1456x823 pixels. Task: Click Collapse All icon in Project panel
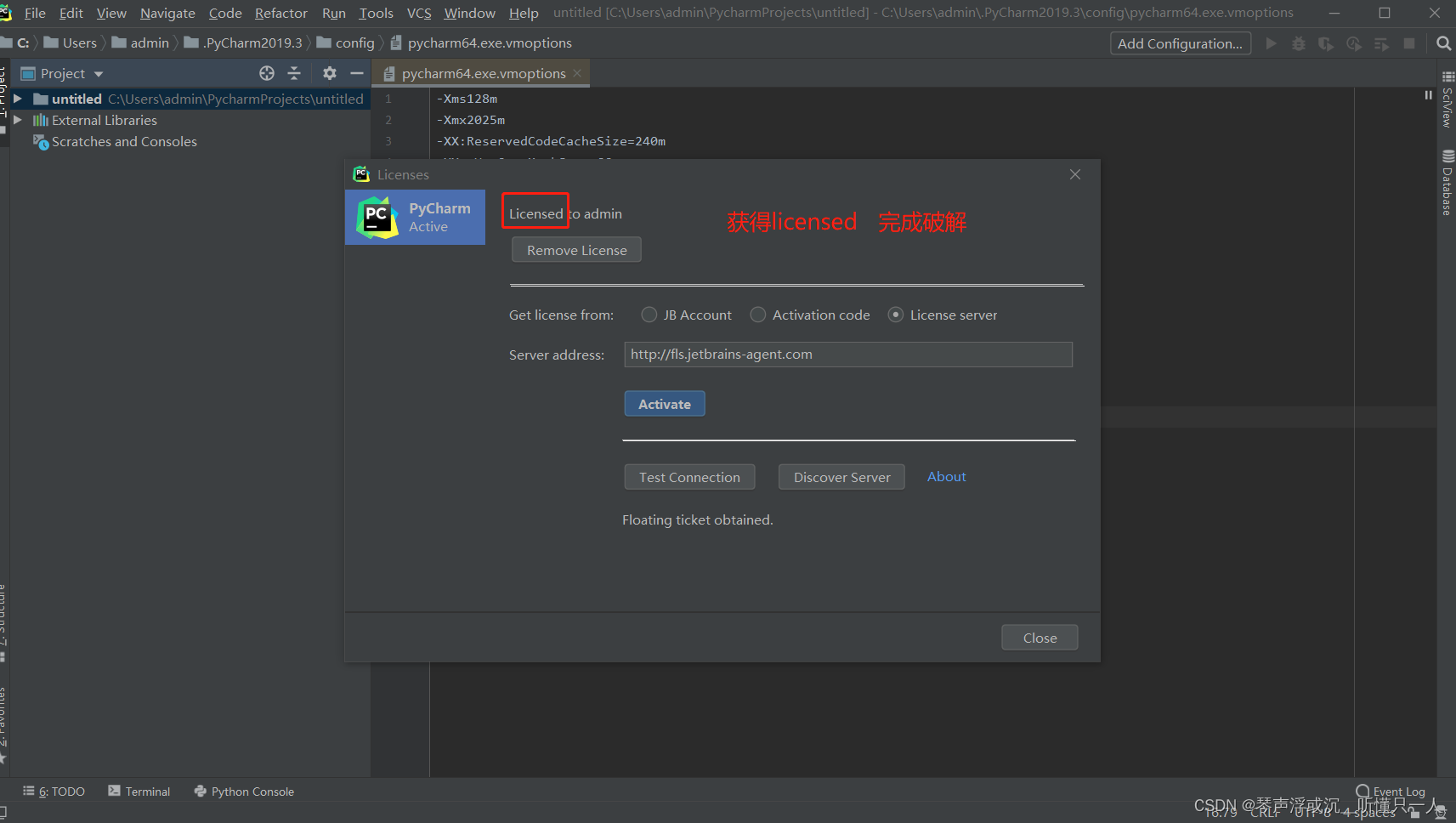[x=294, y=73]
